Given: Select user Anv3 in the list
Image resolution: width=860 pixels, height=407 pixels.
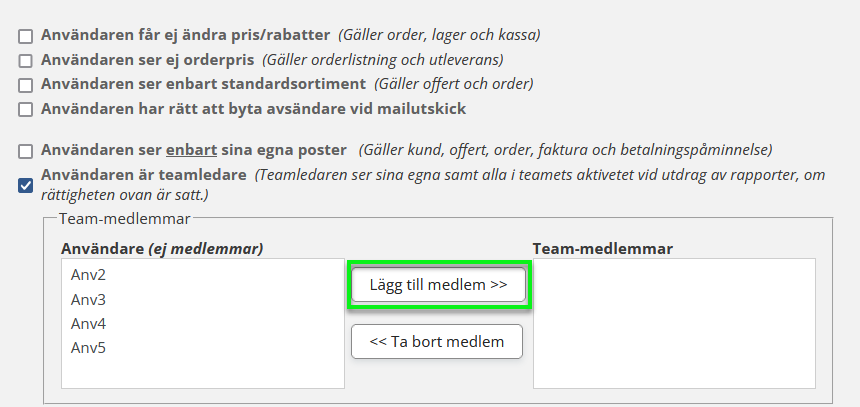Looking at the screenshot, I should coord(89,300).
